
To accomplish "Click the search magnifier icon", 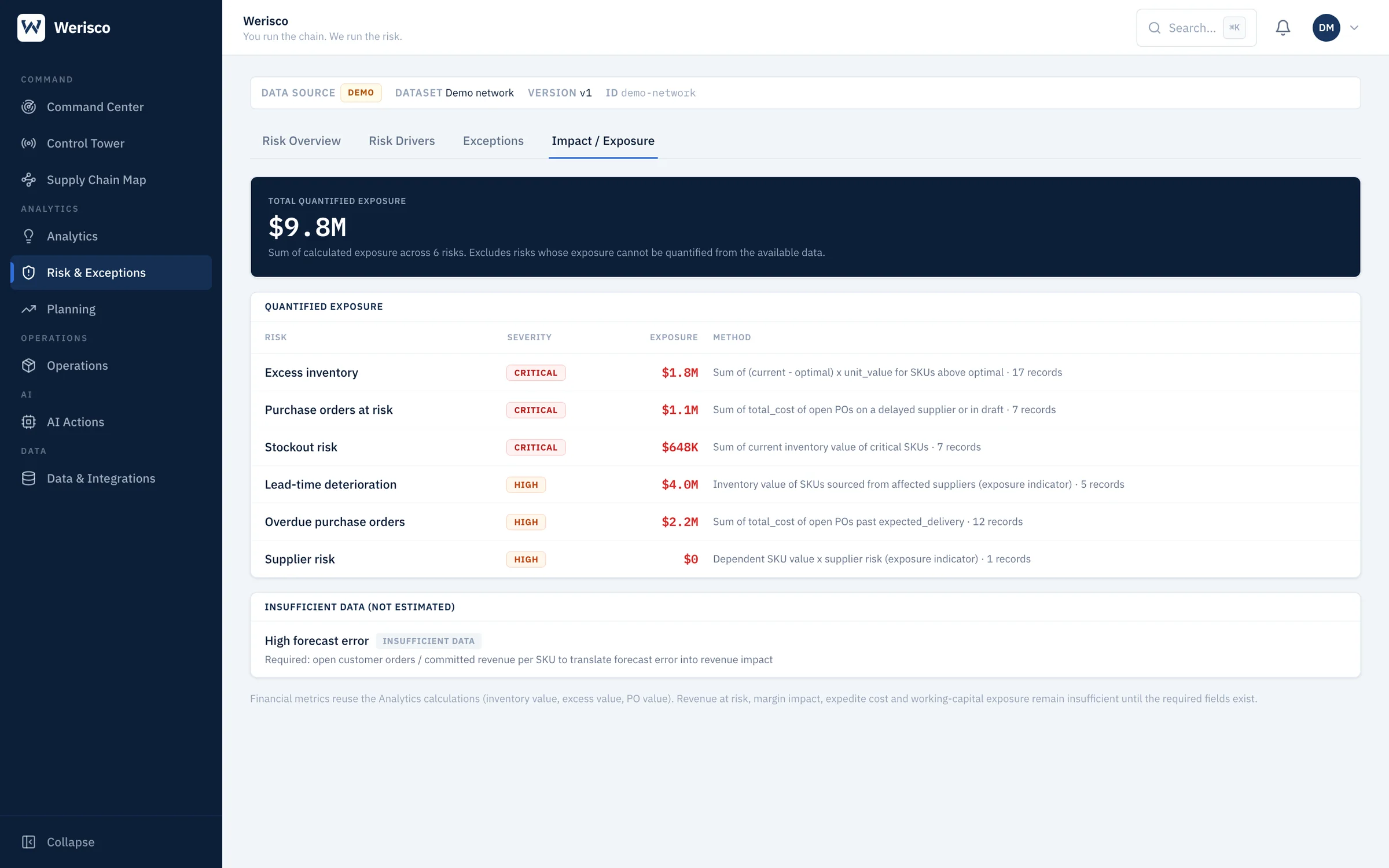I will click(1155, 28).
